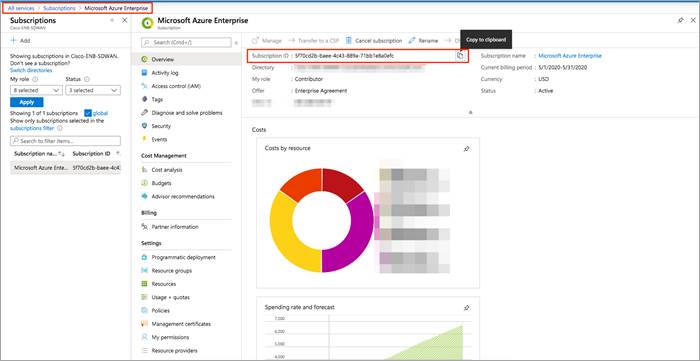Open the subscriptions filter link
The width and height of the screenshot is (700, 361).
click(32, 128)
